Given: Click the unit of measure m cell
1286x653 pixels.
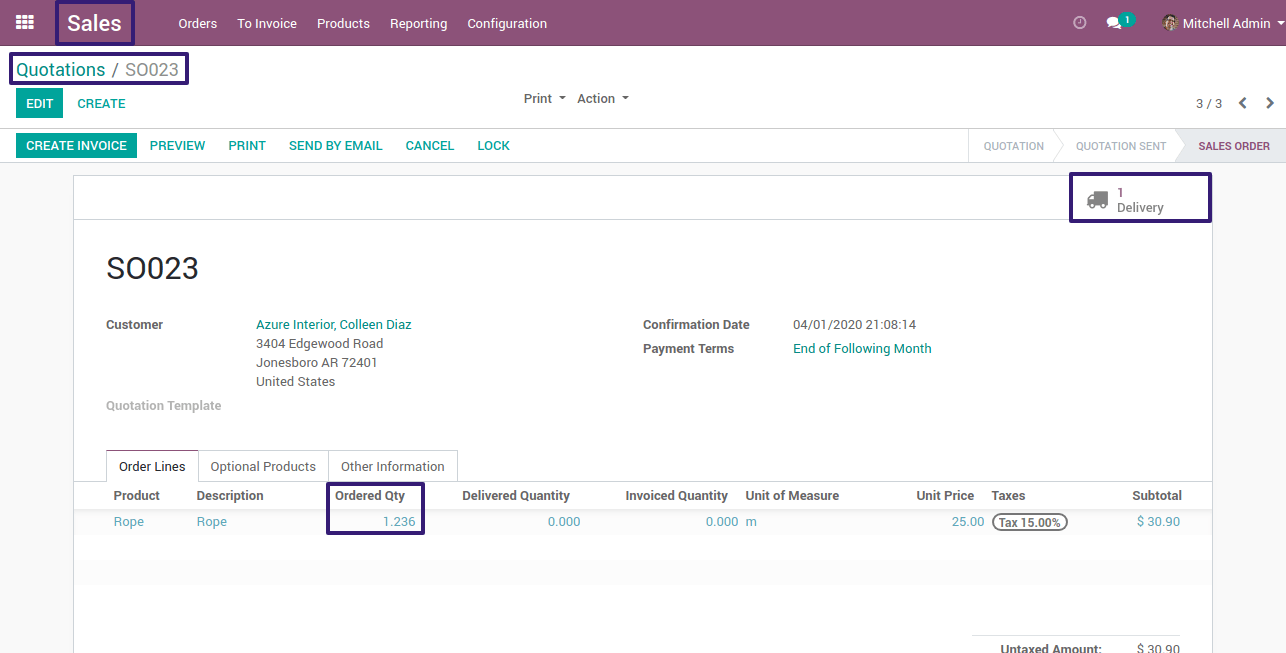Looking at the screenshot, I should [751, 522].
